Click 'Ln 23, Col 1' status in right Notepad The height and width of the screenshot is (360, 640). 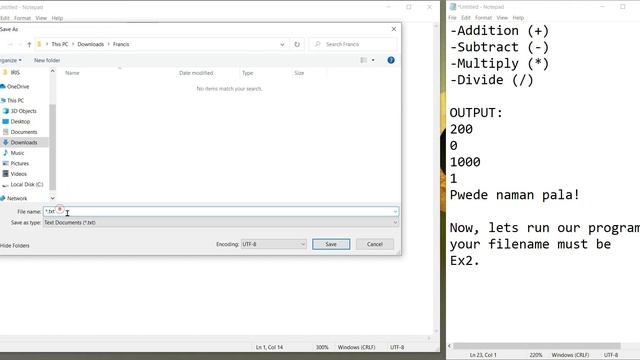[483, 355]
